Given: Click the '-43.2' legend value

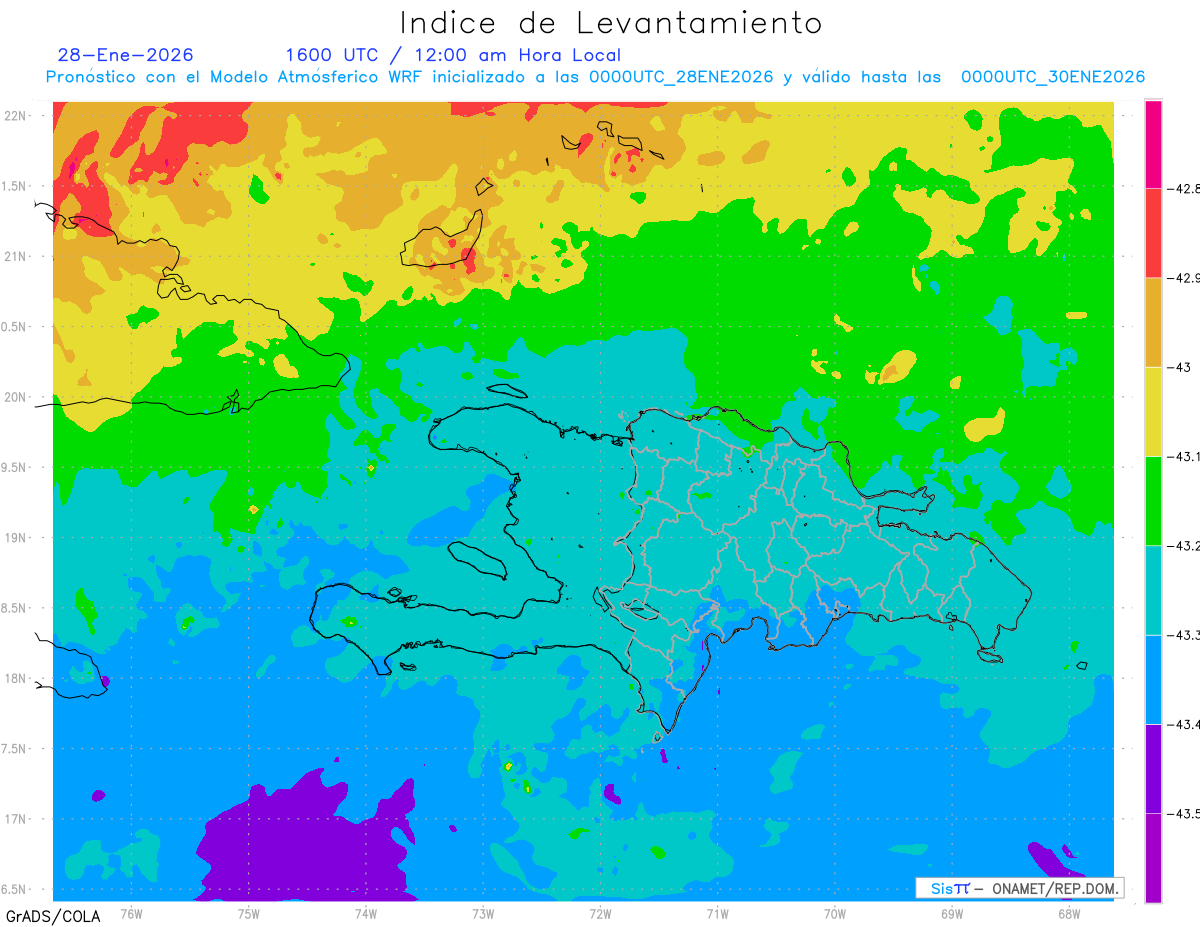Looking at the screenshot, I should [1183, 546].
